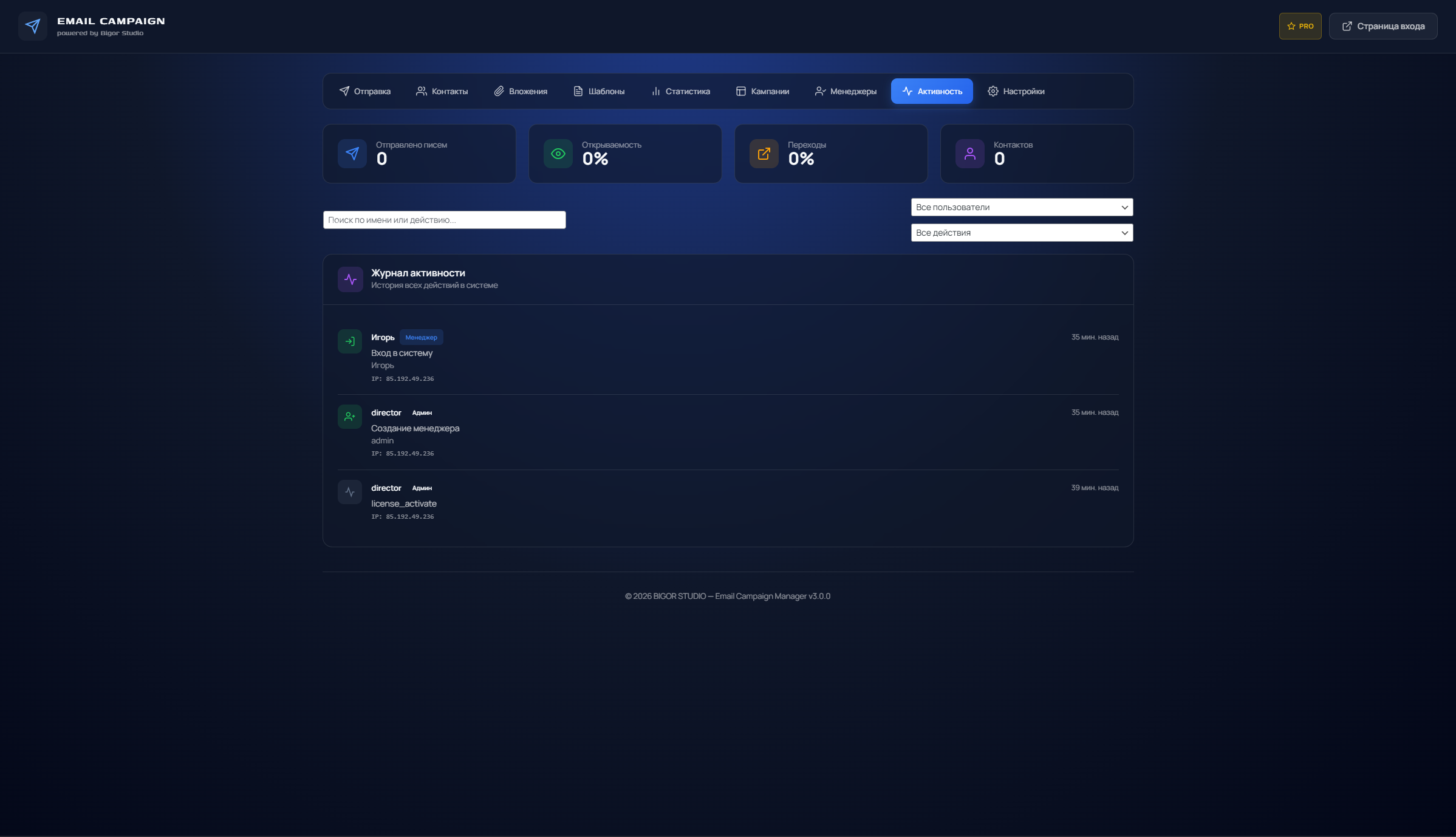Click the user-plus icon on the director entry
The width and height of the screenshot is (1456, 837).
point(349,416)
